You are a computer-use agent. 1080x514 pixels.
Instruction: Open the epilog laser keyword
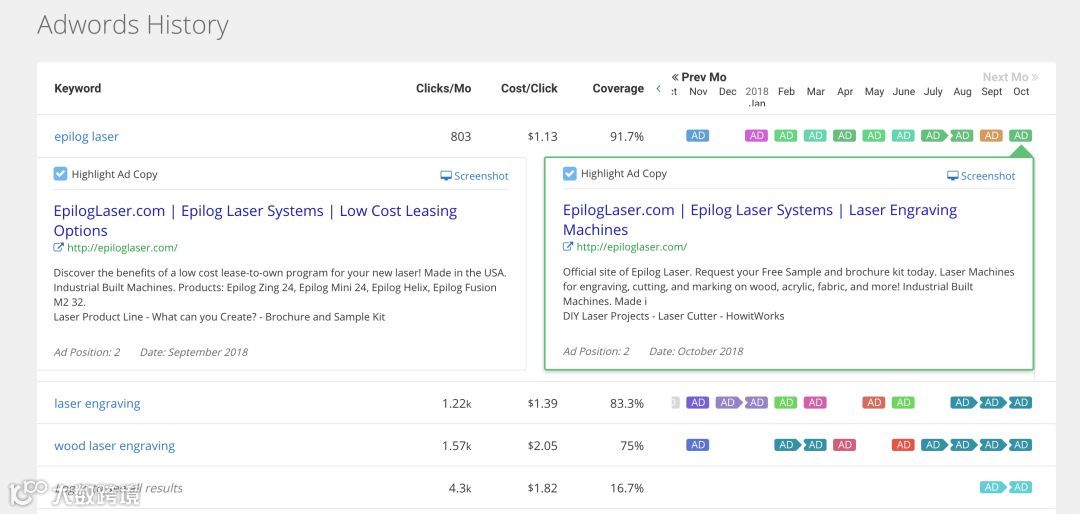point(86,136)
